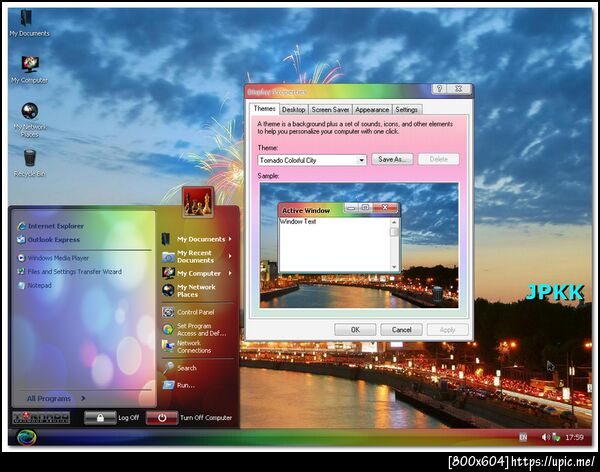This screenshot has height=472, width=600.
Task: Click the Log Off button
Action: point(111,418)
